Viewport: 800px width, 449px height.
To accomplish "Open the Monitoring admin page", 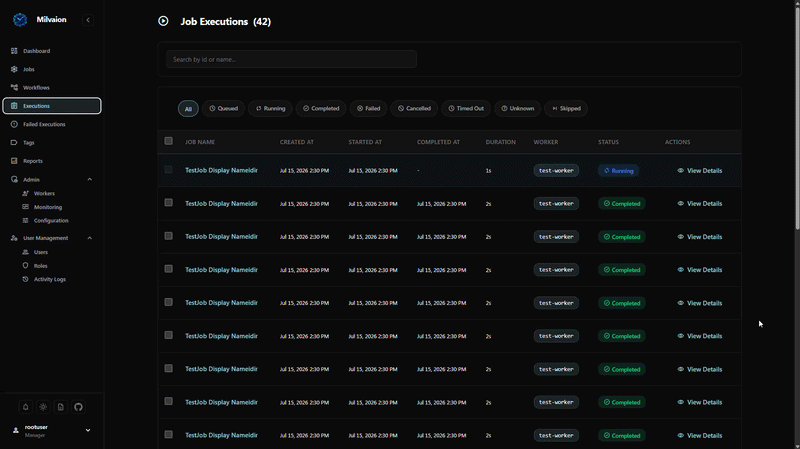I will [47, 207].
